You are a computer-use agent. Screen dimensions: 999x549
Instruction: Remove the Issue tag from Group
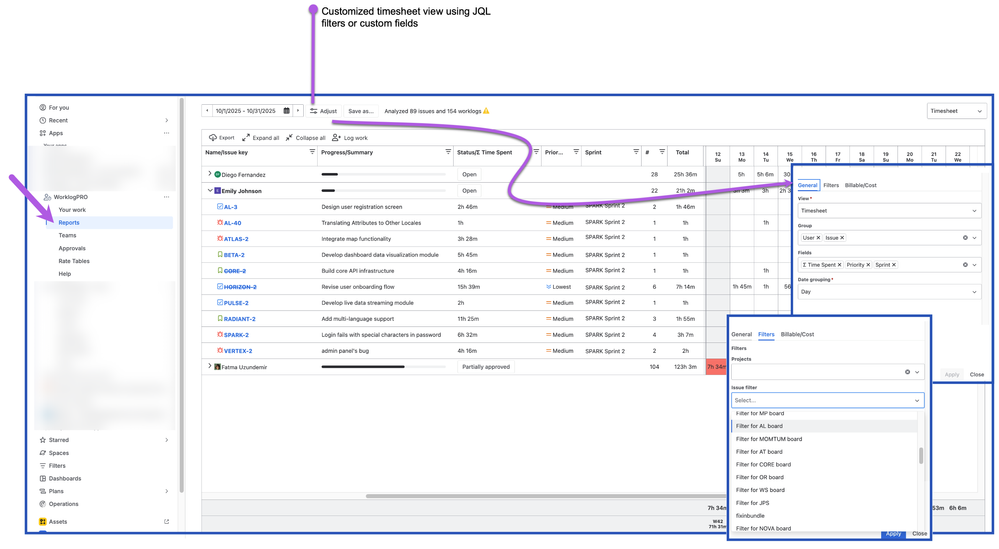pos(842,238)
